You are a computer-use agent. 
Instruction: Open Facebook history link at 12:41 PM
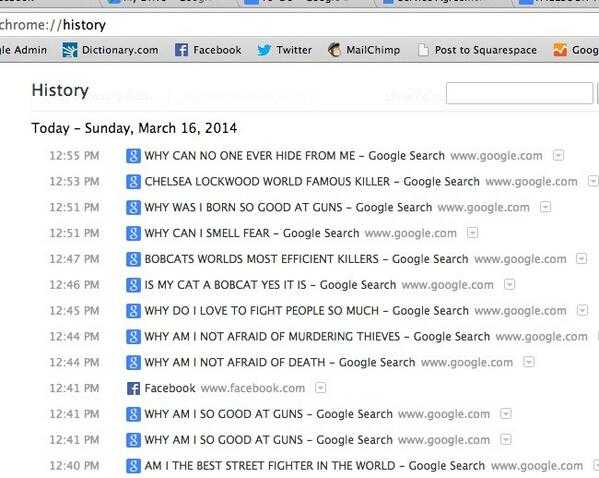coord(170,388)
